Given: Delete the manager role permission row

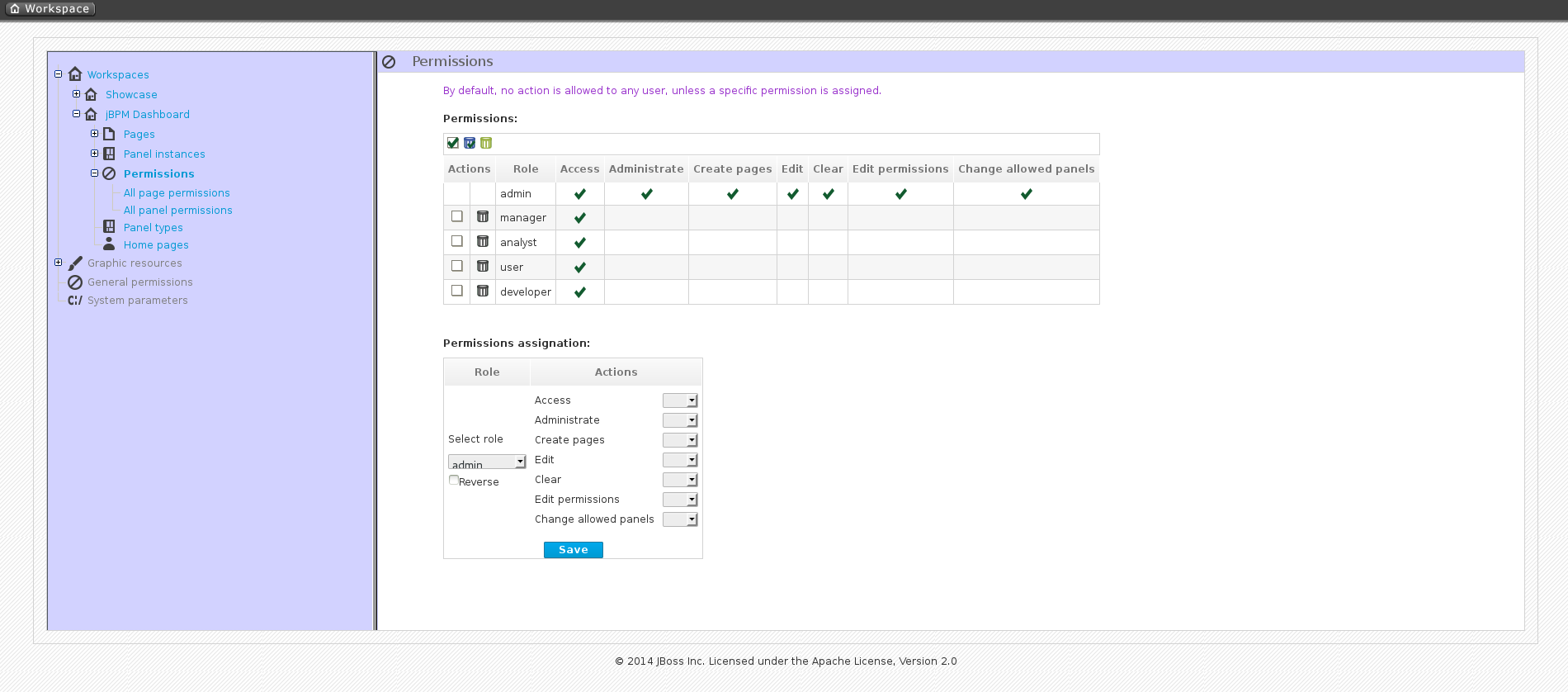Looking at the screenshot, I should pyautogui.click(x=483, y=217).
